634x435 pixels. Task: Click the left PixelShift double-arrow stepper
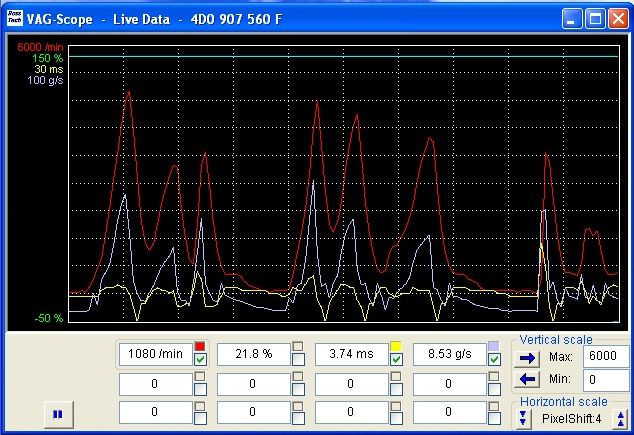point(523,418)
